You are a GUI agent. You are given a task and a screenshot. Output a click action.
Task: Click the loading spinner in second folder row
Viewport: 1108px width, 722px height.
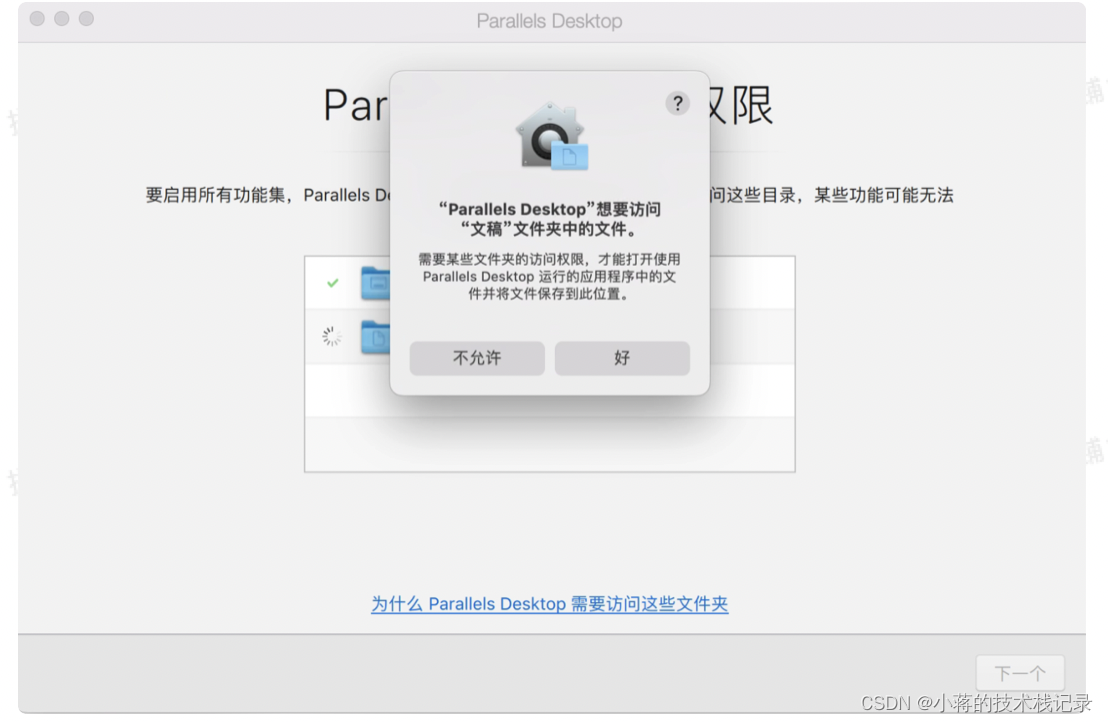[331, 336]
